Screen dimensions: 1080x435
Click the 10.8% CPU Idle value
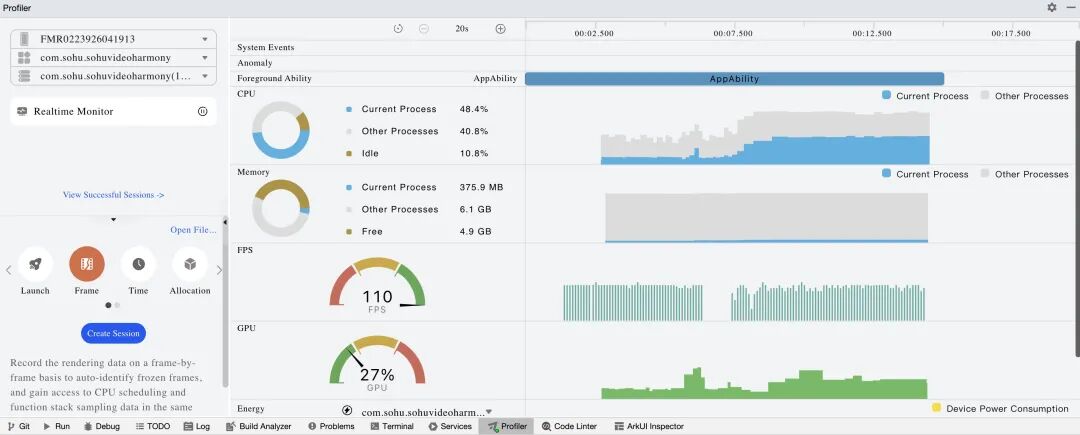point(474,153)
